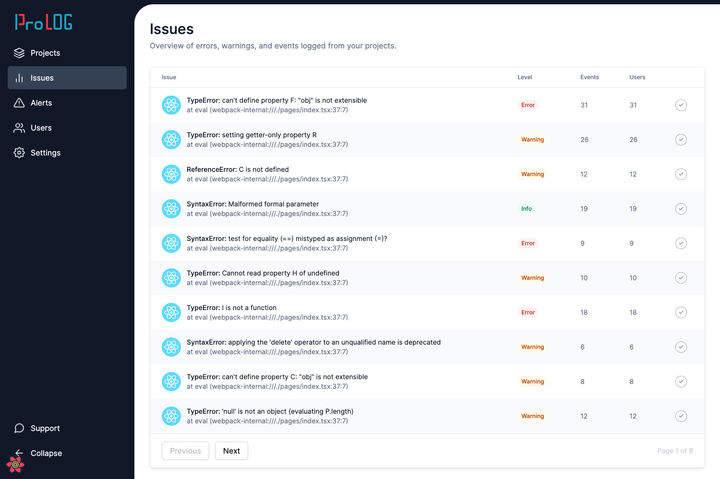Screen dimensions: 720x479
Task: Click the red flower icon at bottom-left
Action: [x=15, y=464]
